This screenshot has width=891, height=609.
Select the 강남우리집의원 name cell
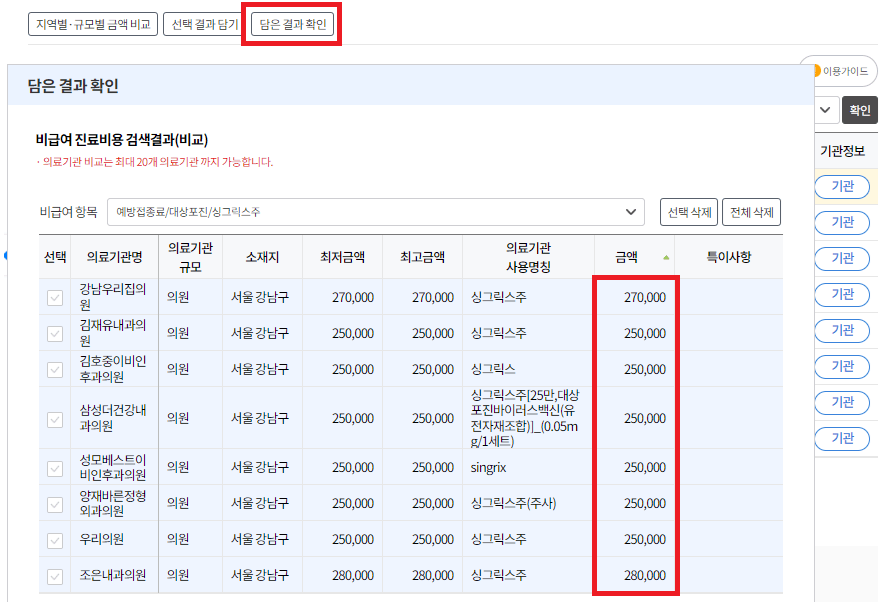point(113,297)
